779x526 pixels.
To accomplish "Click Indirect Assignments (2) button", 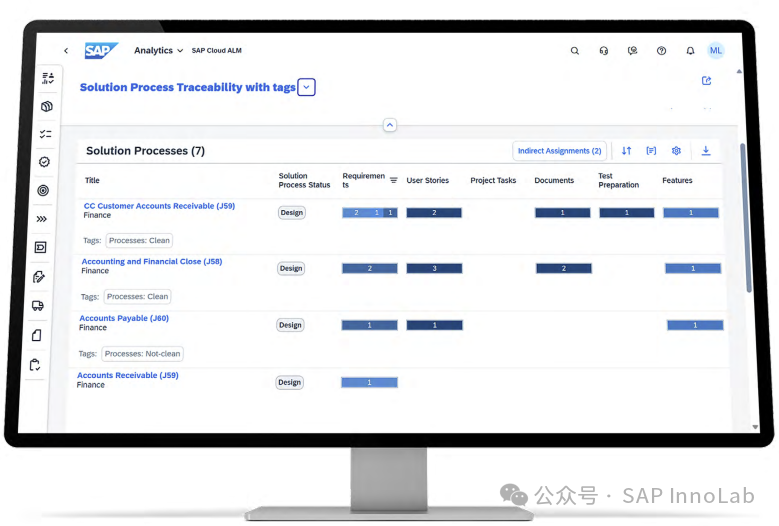I will click(559, 151).
